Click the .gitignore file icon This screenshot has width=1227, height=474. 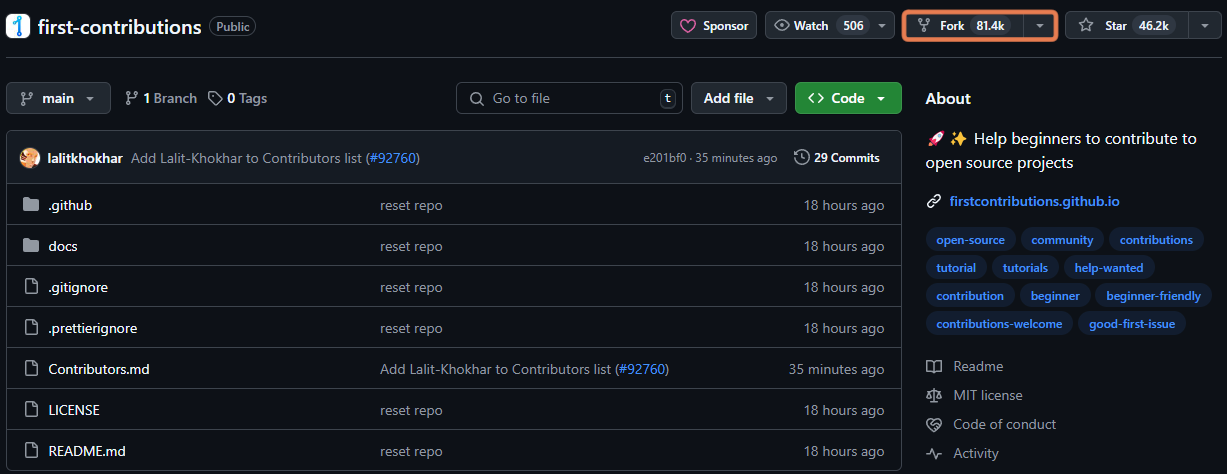tap(31, 287)
